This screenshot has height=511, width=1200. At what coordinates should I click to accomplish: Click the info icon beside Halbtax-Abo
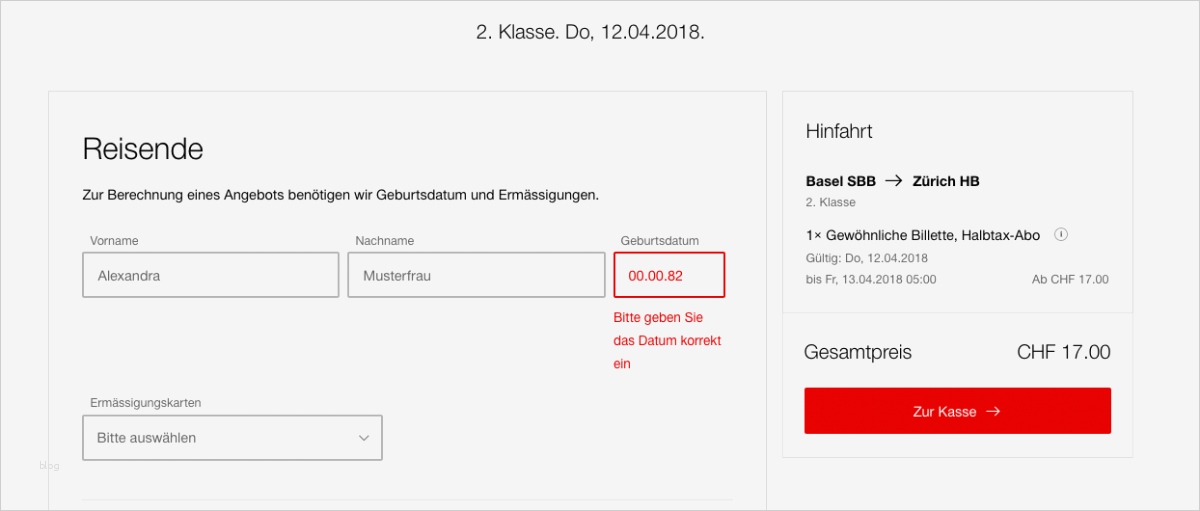click(x=1062, y=235)
